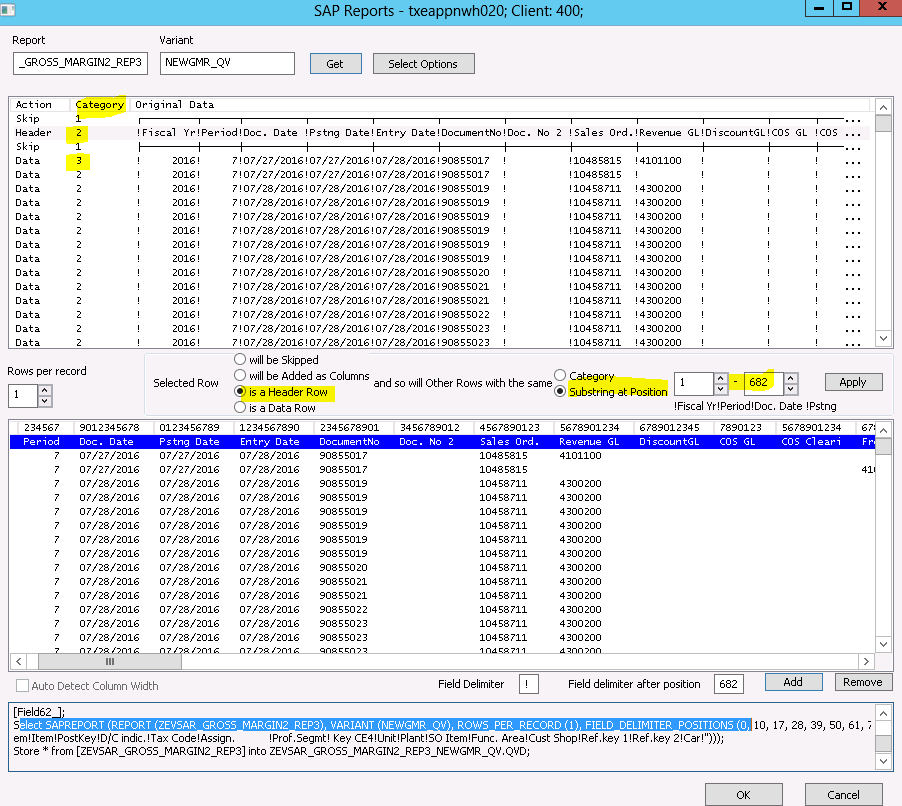Viewport: 902px width, 806px height.
Task: Decrease Rows per record value
Action: coord(45,400)
